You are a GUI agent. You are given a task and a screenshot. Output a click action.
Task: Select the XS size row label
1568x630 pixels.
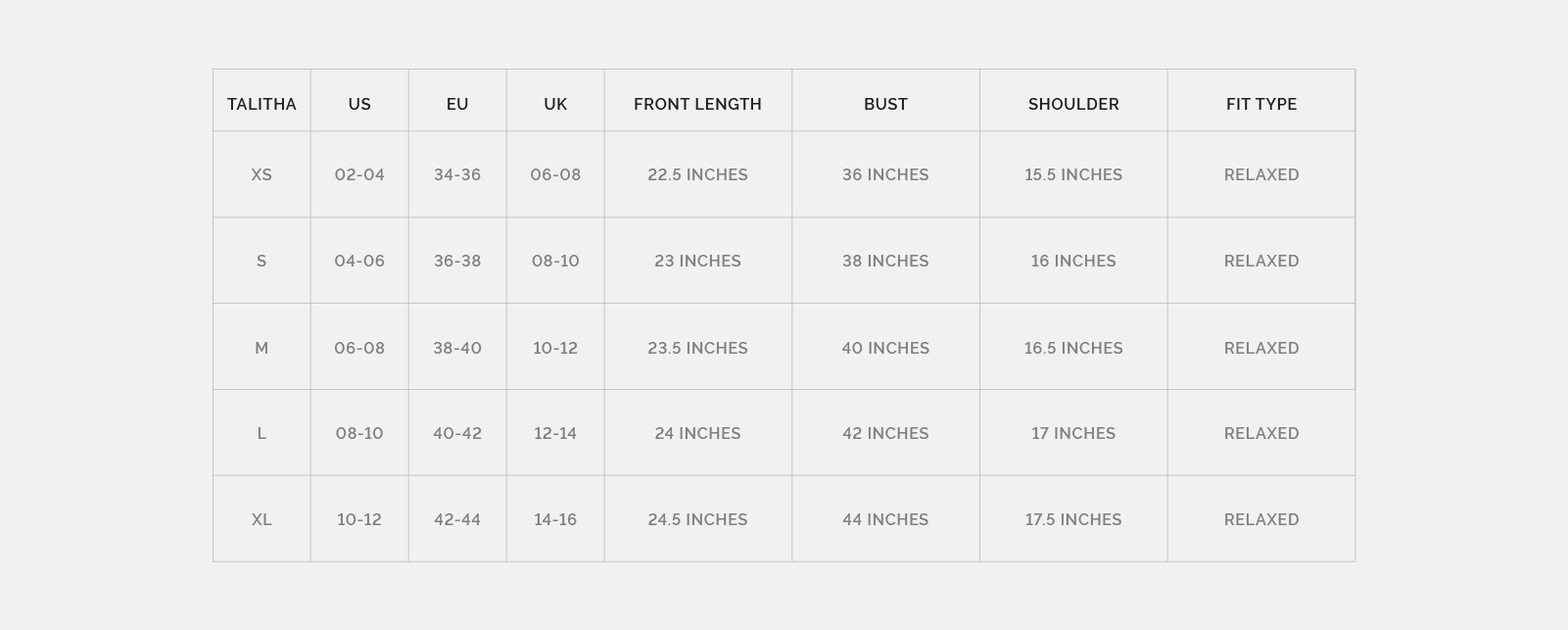pos(261,174)
